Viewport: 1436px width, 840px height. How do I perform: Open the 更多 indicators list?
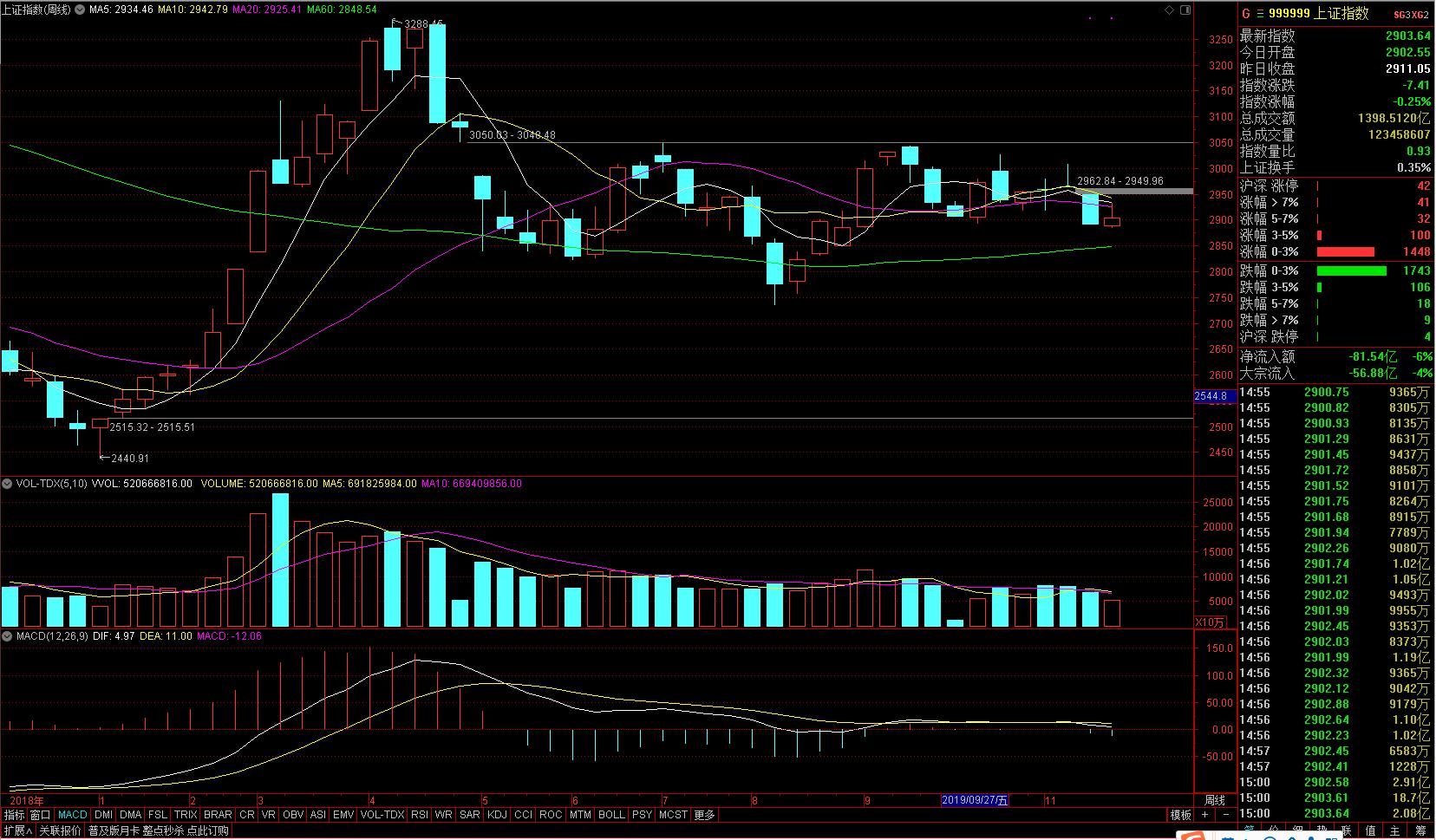[705, 815]
